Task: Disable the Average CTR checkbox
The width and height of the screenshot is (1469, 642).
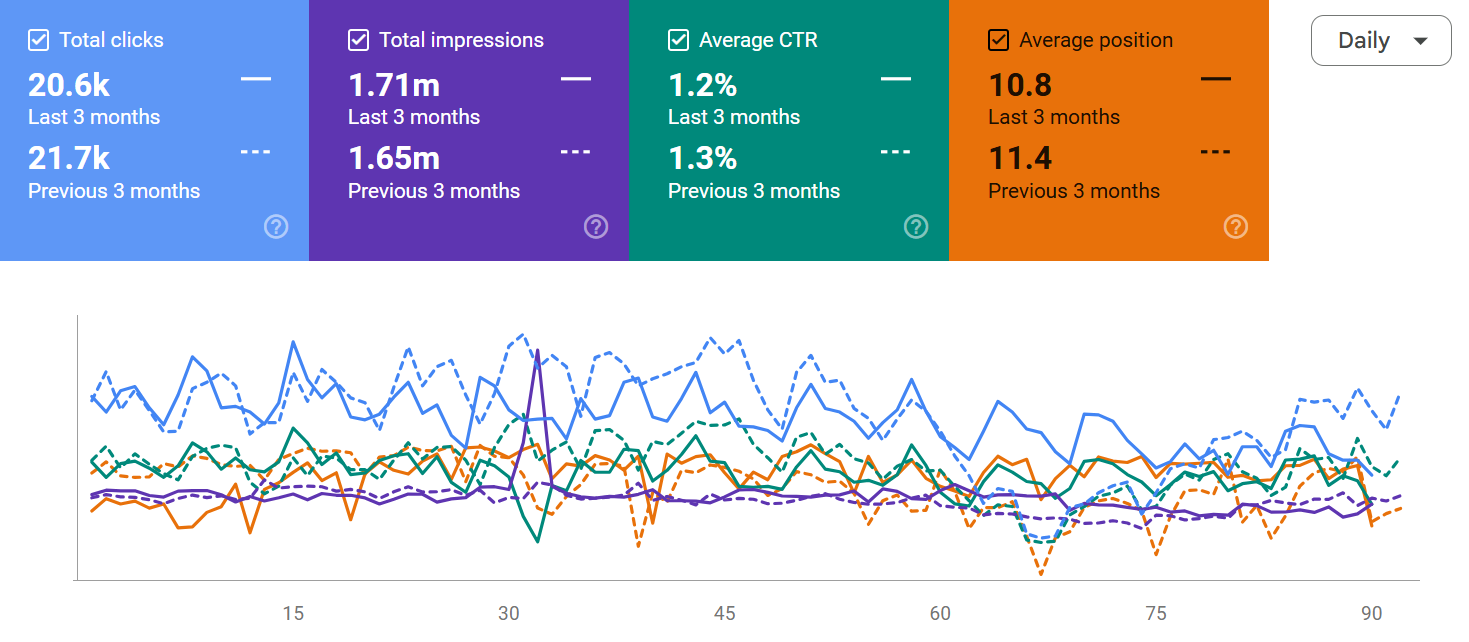Action: point(679,40)
